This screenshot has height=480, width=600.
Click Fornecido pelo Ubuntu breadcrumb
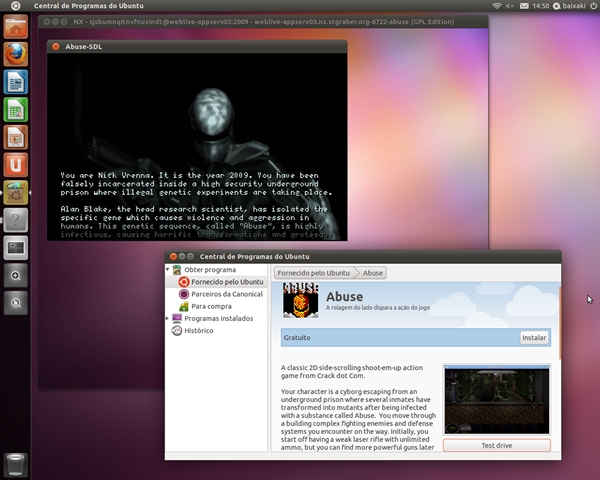(314, 272)
